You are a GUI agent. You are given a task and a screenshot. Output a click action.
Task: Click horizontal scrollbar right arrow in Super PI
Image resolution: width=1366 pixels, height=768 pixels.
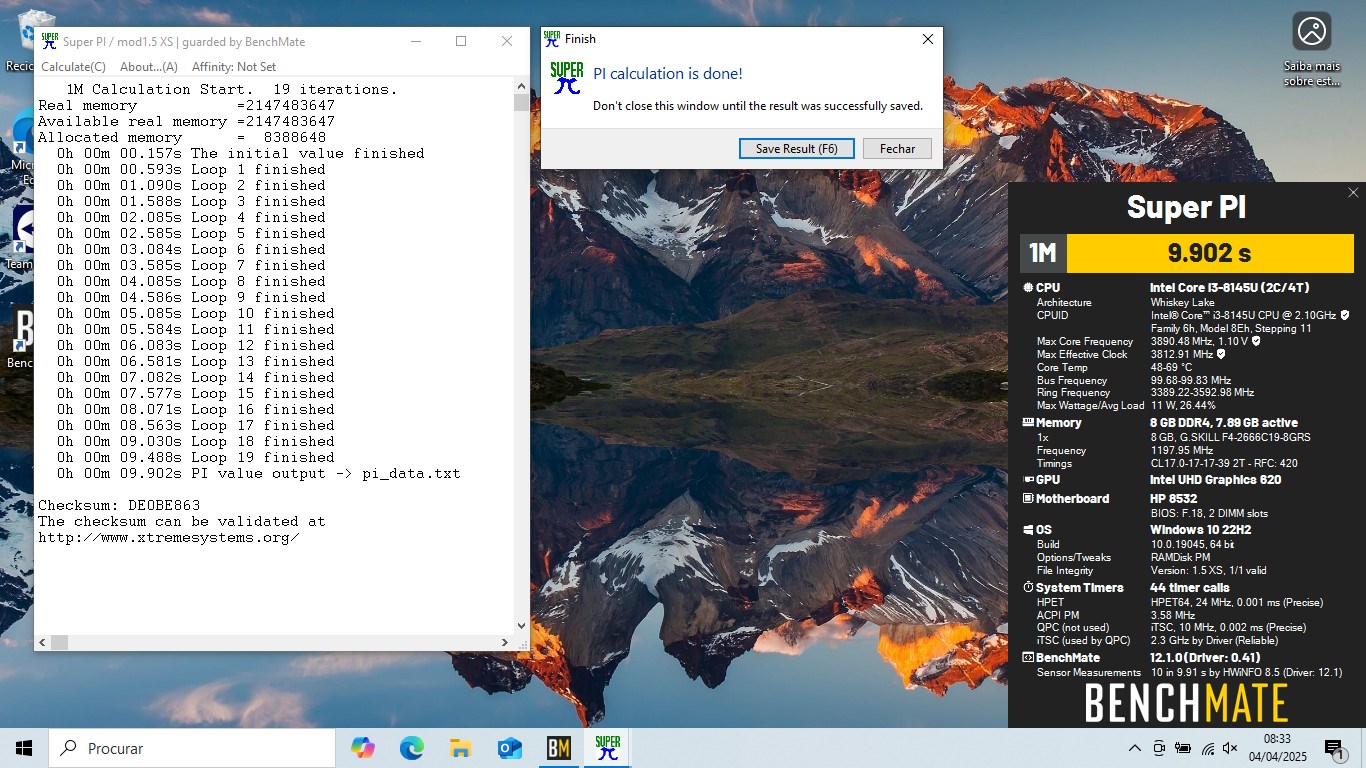point(505,642)
